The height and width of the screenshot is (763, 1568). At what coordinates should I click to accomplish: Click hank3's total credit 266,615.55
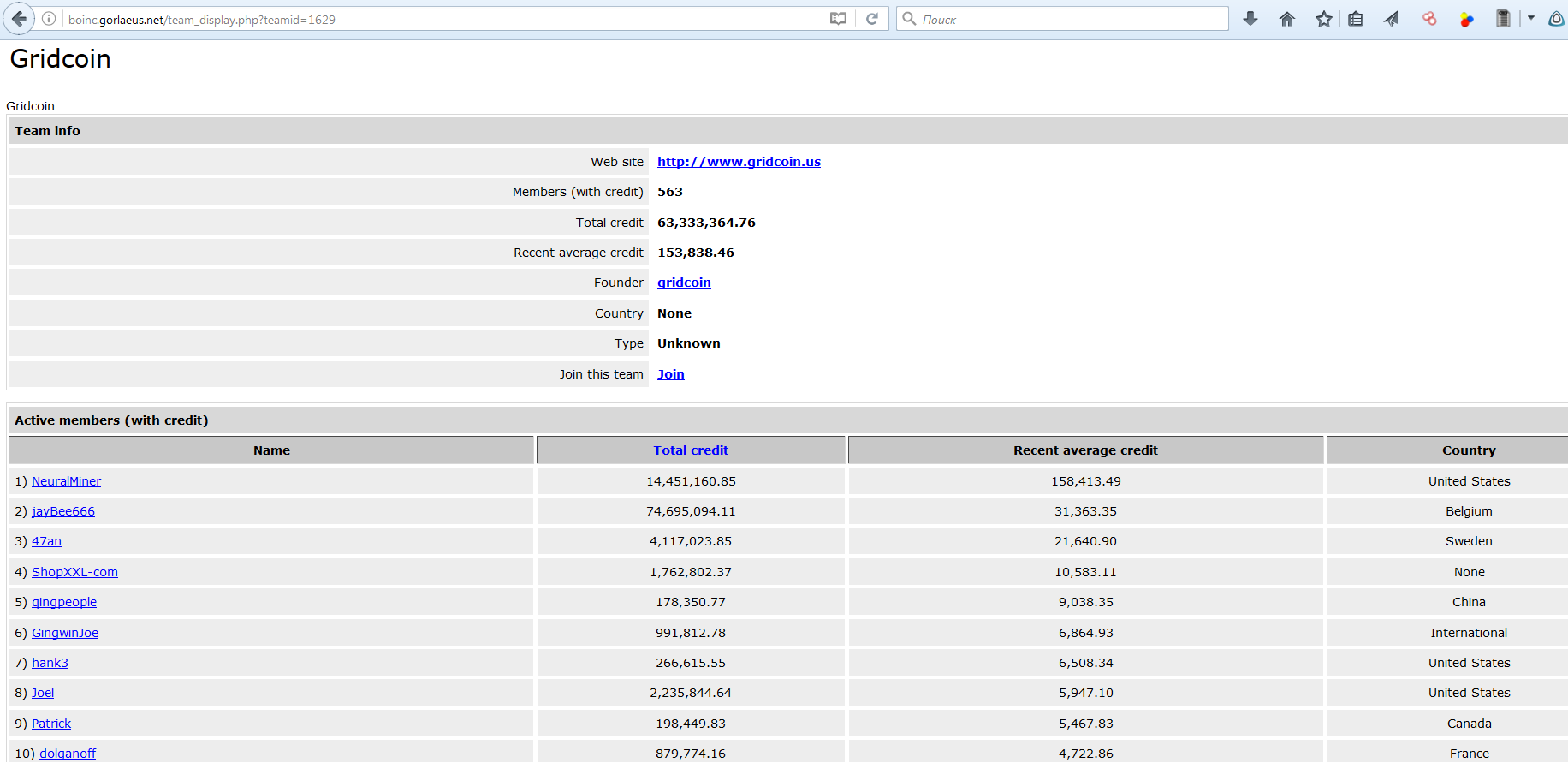pyautogui.click(x=691, y=663)
